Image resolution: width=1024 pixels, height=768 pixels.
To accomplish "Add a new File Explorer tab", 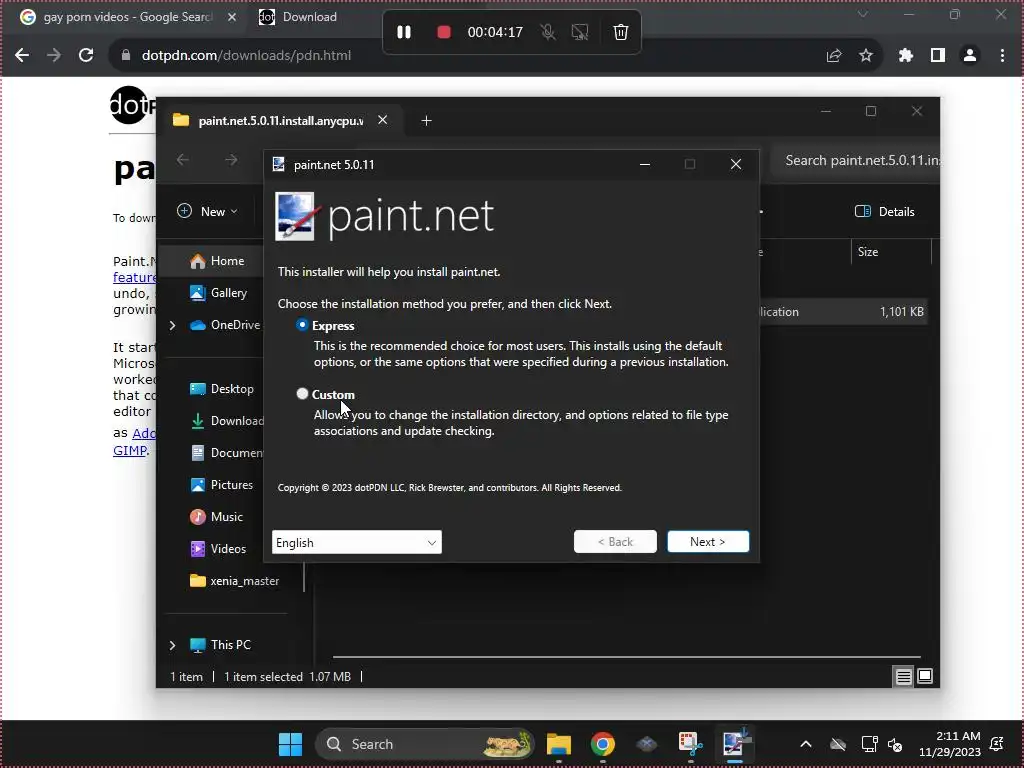I will pyautogui.click(x=426, y=121).
